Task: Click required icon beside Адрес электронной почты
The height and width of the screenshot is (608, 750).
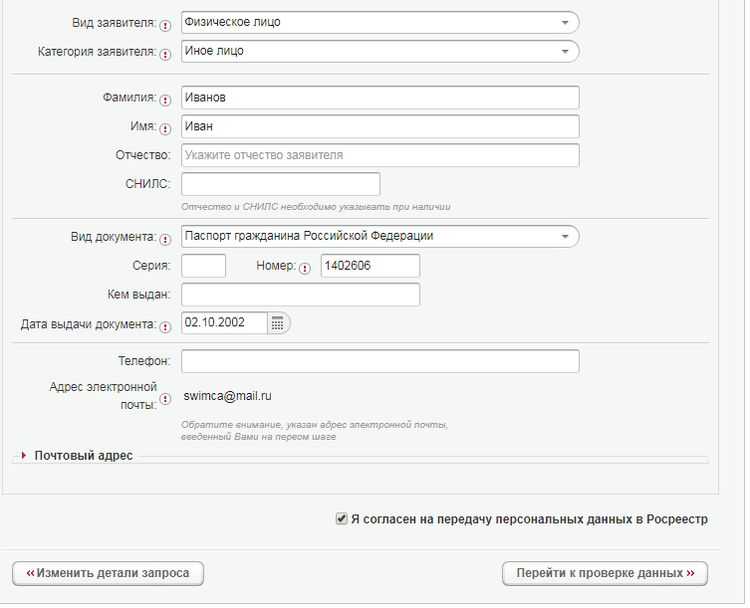Action: point(165,399)
